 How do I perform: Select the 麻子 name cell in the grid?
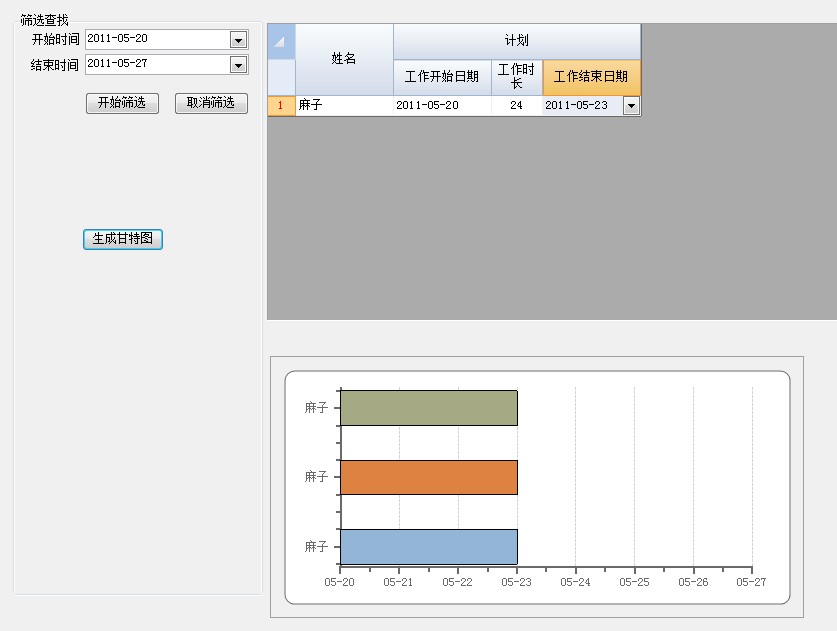click(344, 105)
